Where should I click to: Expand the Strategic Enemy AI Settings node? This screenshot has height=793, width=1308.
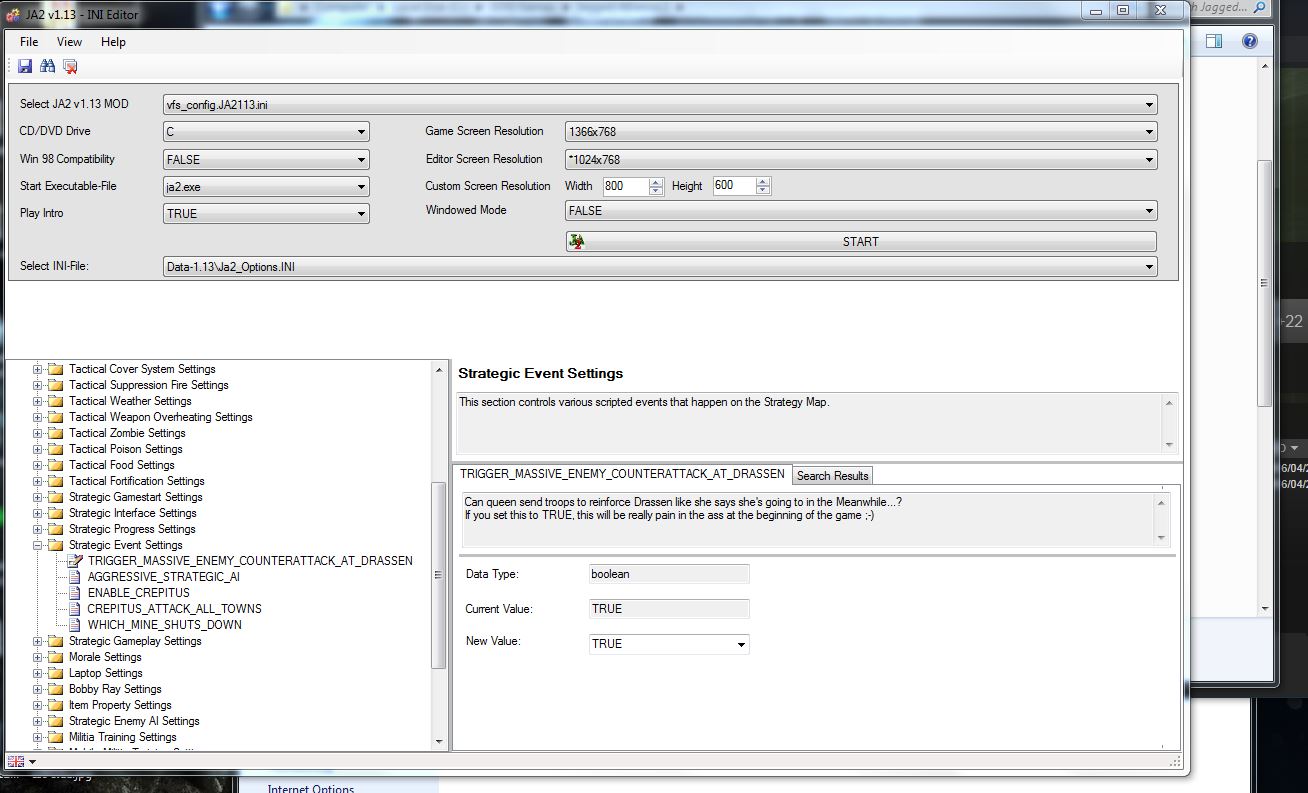click(x=38, y=721)
